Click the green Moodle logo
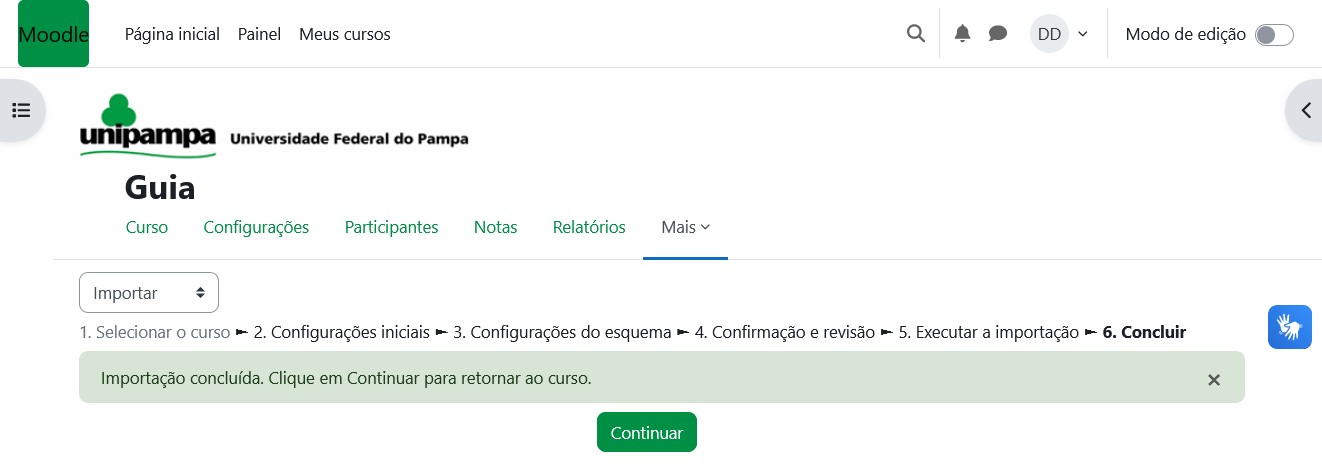 (x=53, y=34)
